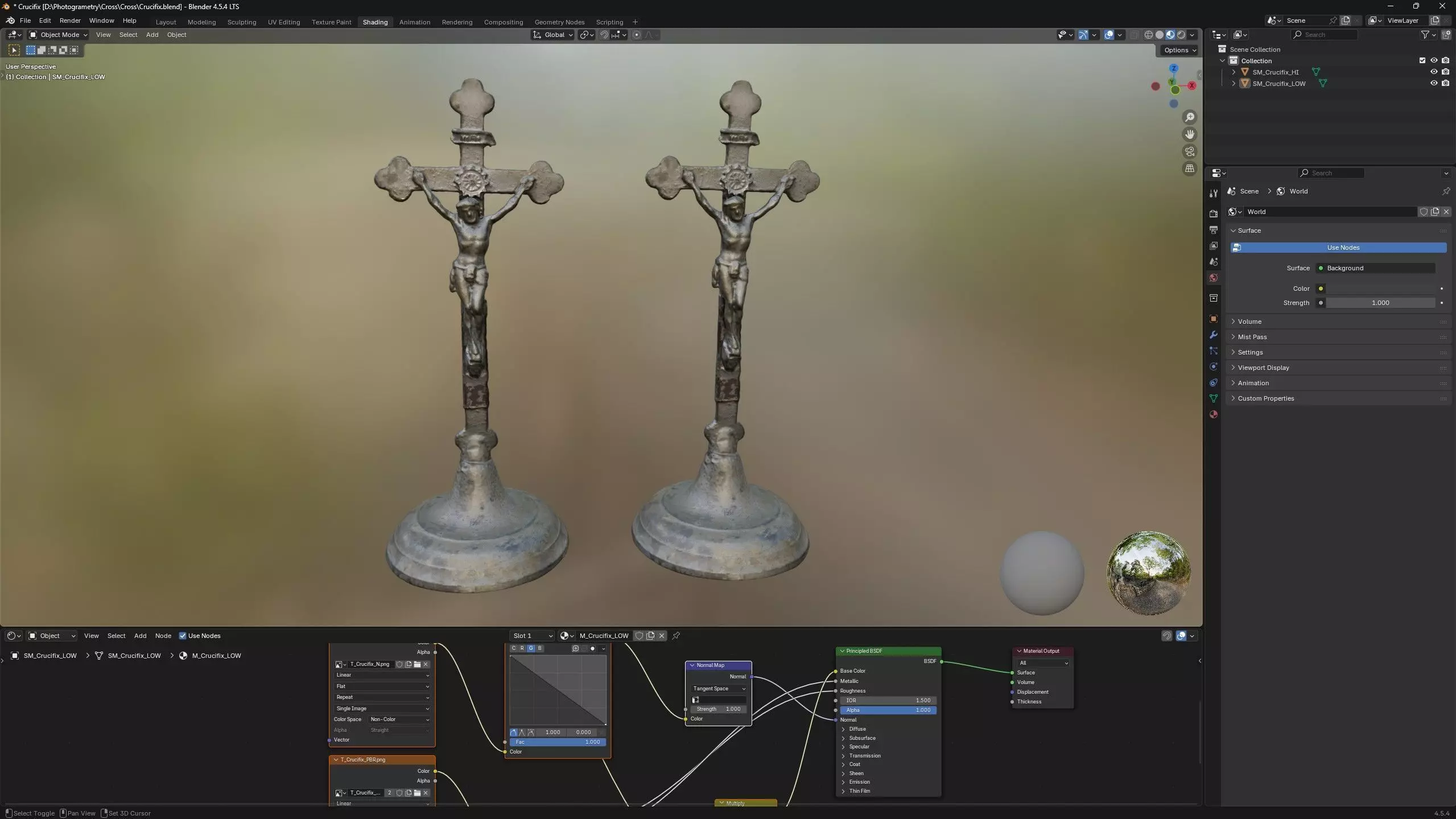Click the world Use Nodes button
1456x819 pixels.
click(x=1343, y=248)
